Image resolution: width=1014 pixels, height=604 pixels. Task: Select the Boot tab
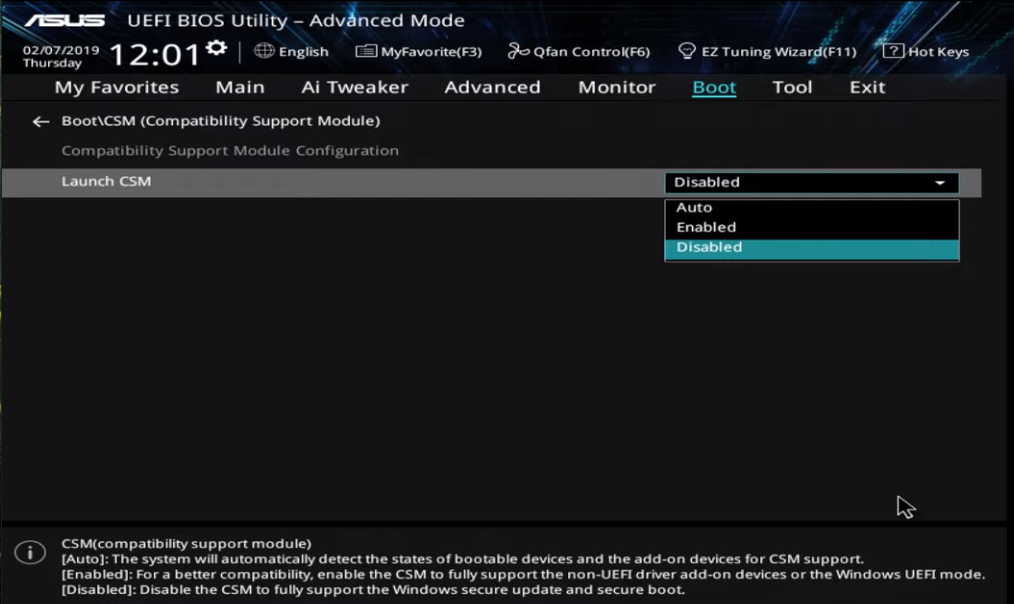[x=714, y=87]
